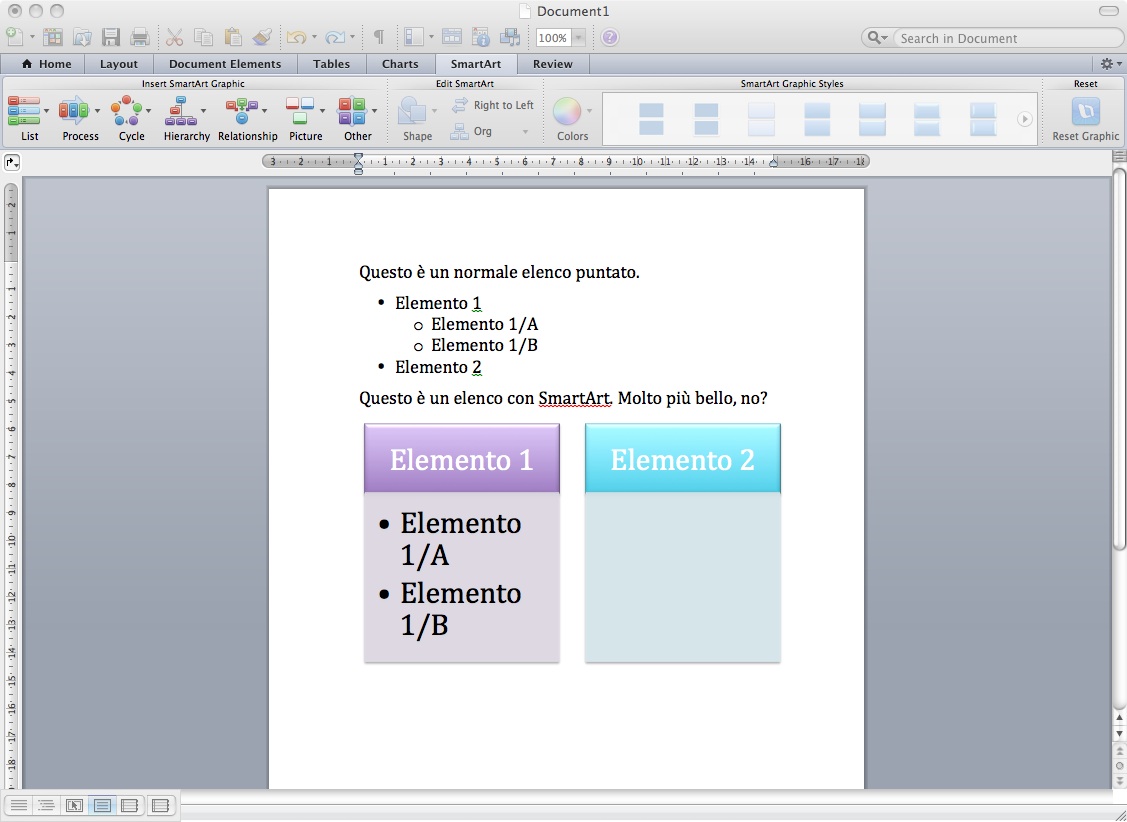Viewport: 1127px width, 822px height.
Task: Click the Reset Graphic button
Action: point(1085,119)
